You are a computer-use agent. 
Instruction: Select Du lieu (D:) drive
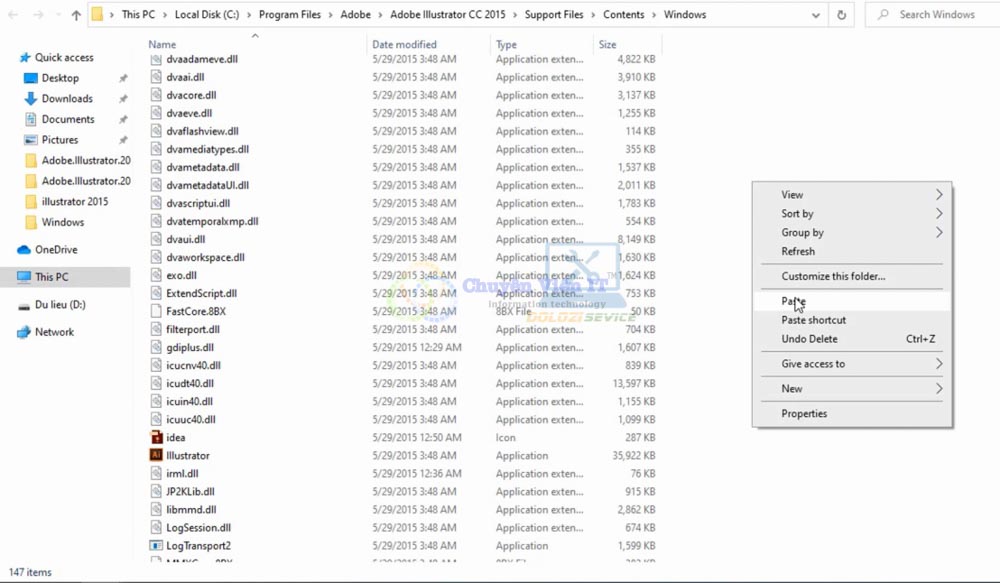point(60,305)
